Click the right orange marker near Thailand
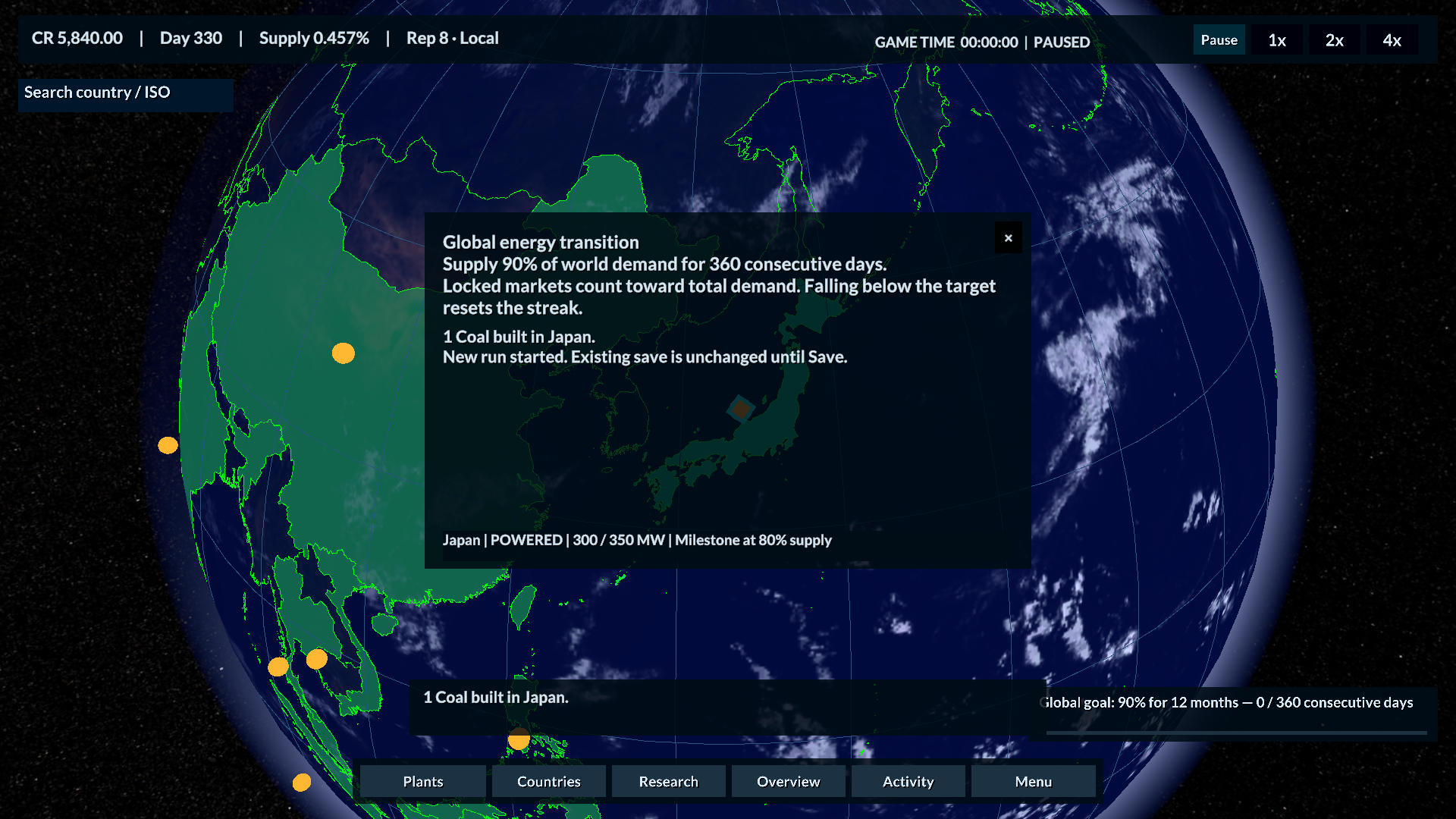The height and width of the screenshot is (819, 1456). click(316, 659)
